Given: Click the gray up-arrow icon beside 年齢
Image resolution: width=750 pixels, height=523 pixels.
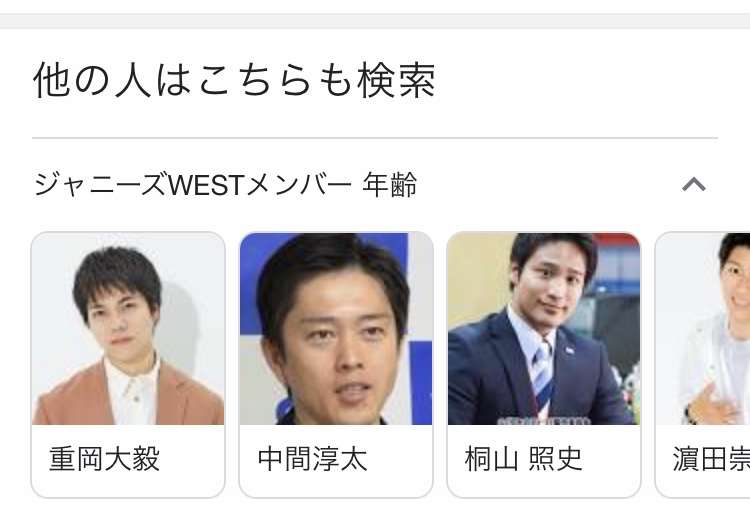Looking at the screenshot, I should point(694,184).
